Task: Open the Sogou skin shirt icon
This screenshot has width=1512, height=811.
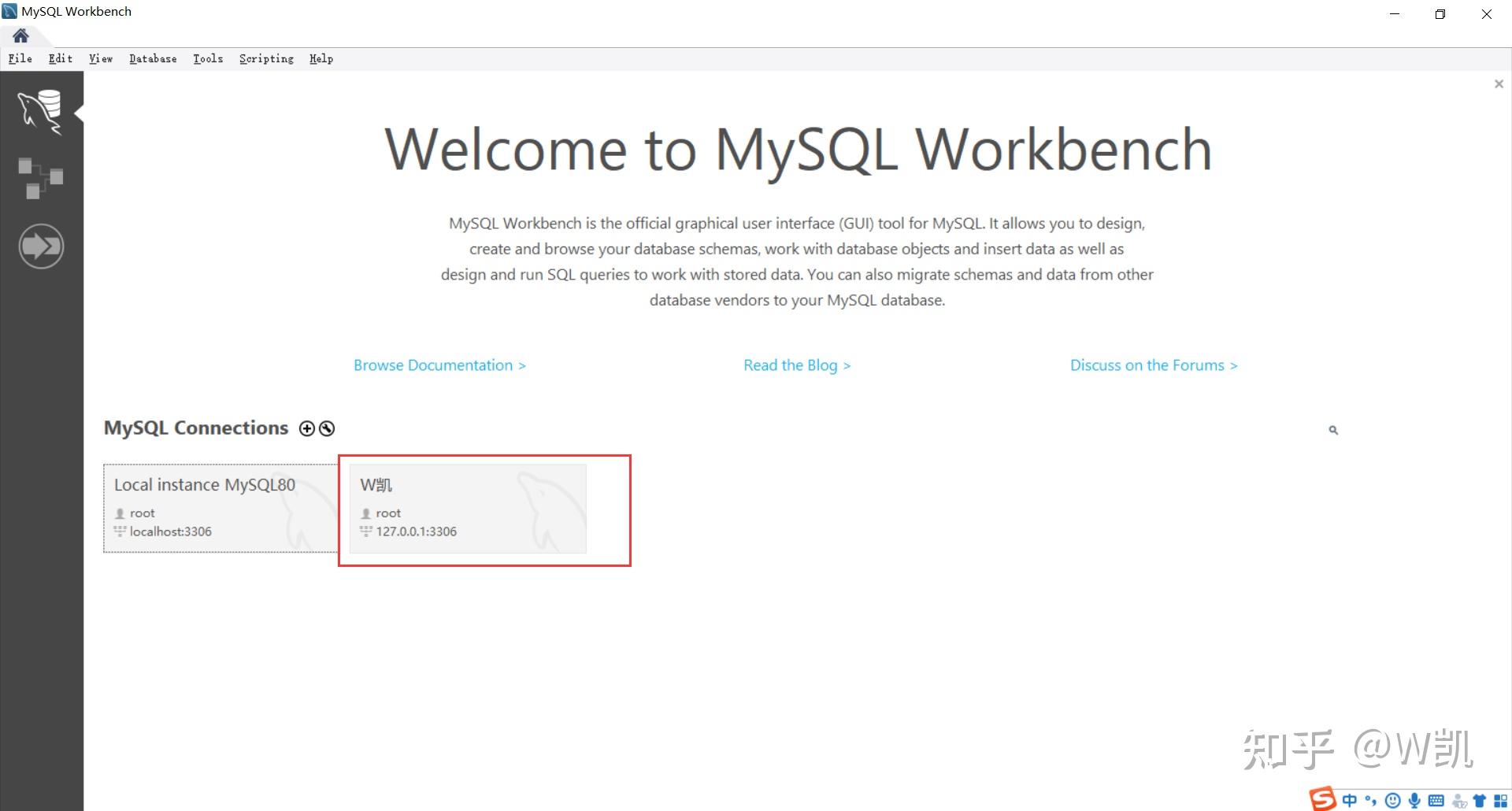Action: pyautogui.click(x=1480, y=801)
